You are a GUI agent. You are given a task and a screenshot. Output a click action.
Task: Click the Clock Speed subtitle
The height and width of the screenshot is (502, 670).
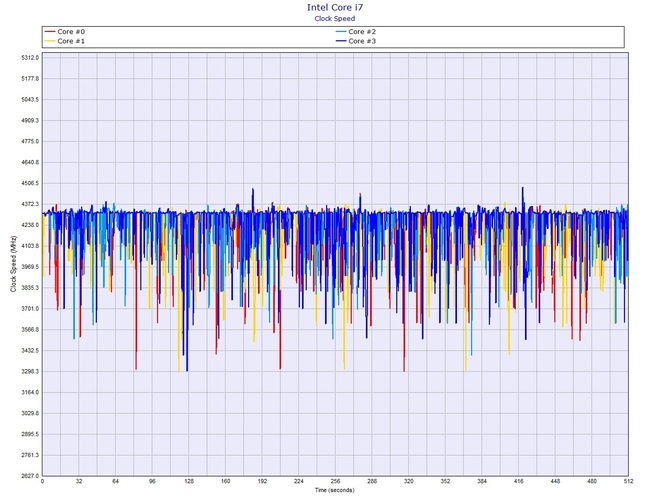coord(335,18)
